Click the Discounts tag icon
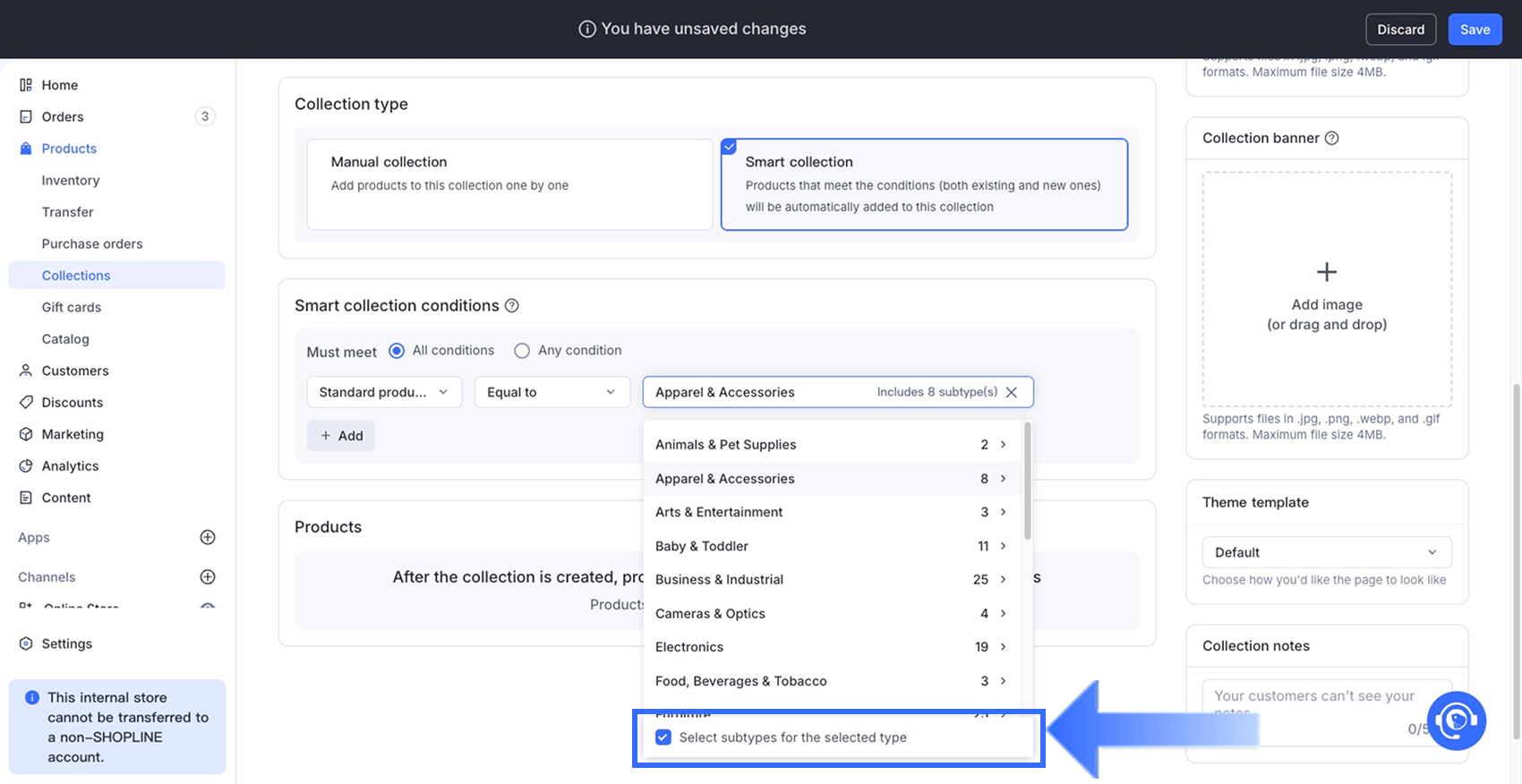Viewport: 1522px width, 784px height. [26, 403]
